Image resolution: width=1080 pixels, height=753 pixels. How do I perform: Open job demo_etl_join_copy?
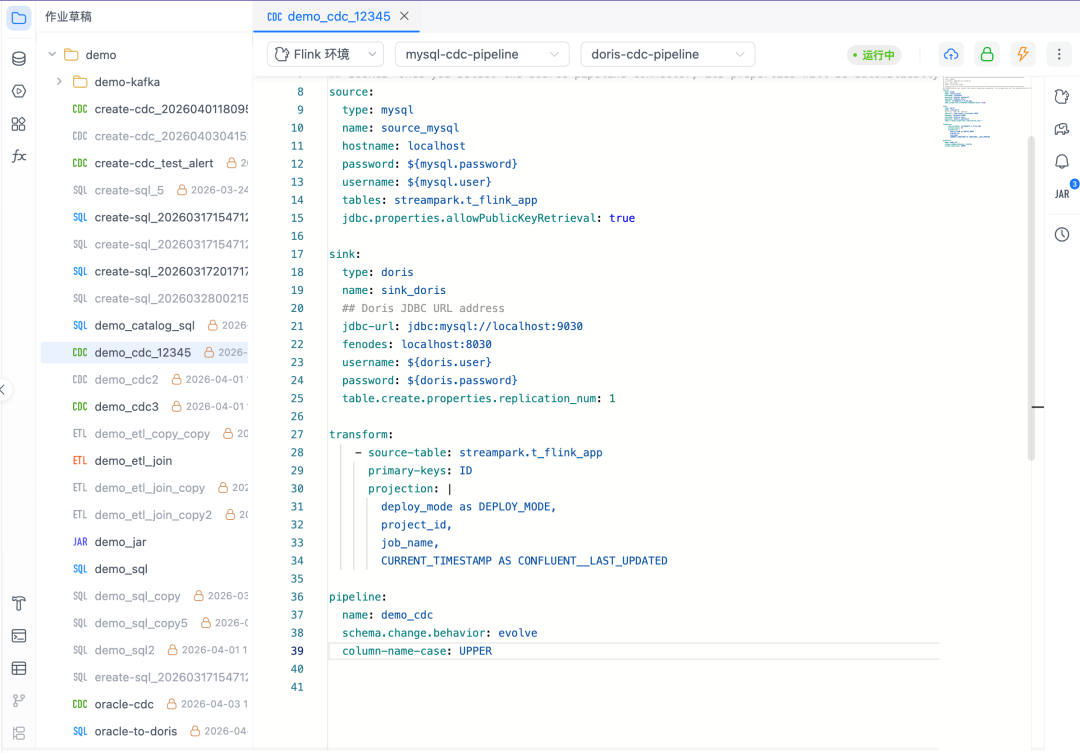pyautogui.click(x=149, y=488)
